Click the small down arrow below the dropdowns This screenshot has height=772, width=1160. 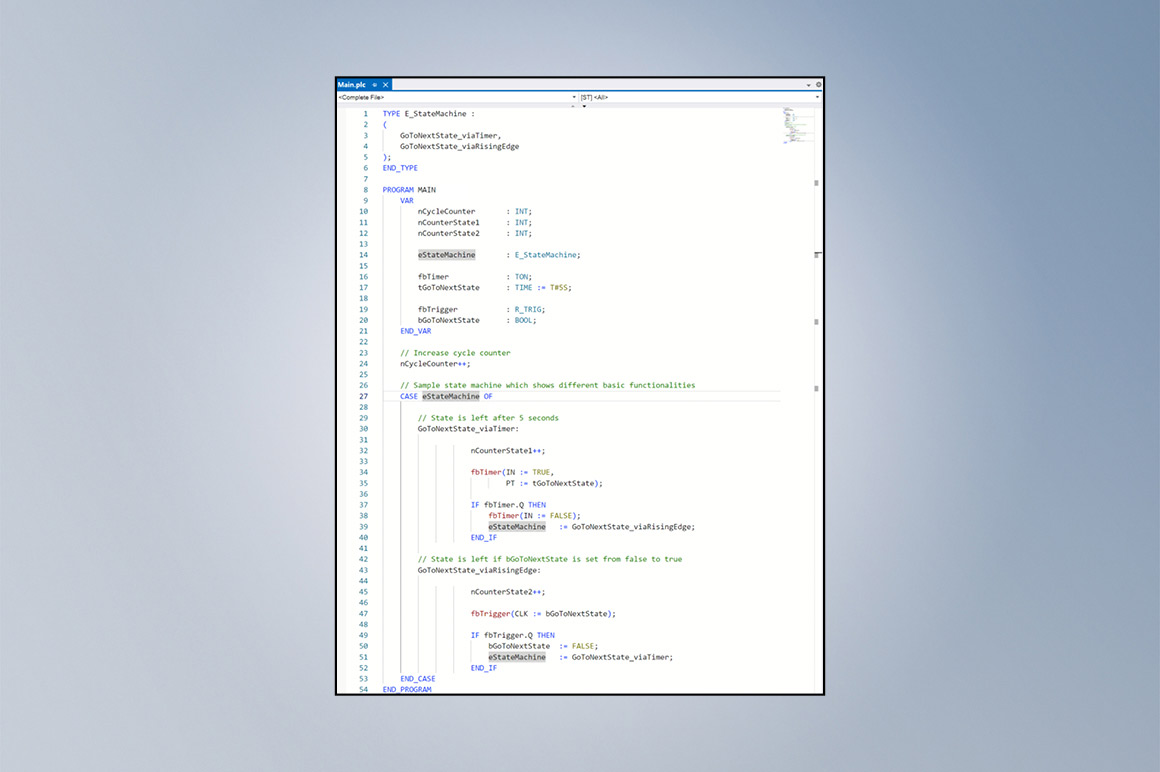pos(584,105)
